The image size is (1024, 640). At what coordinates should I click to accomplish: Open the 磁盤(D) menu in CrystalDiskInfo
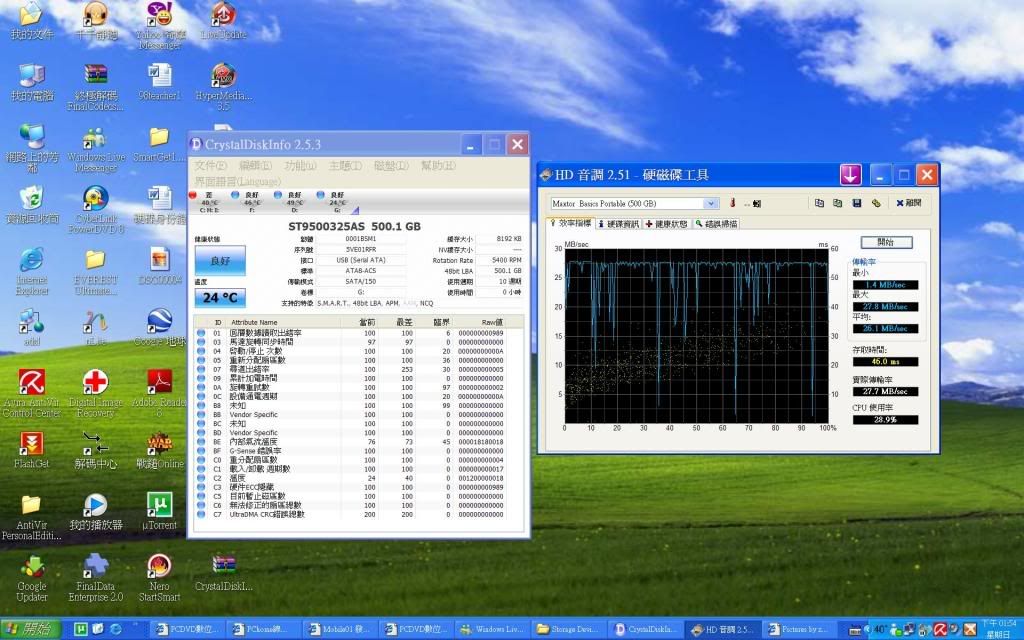[x=391, y=166]
